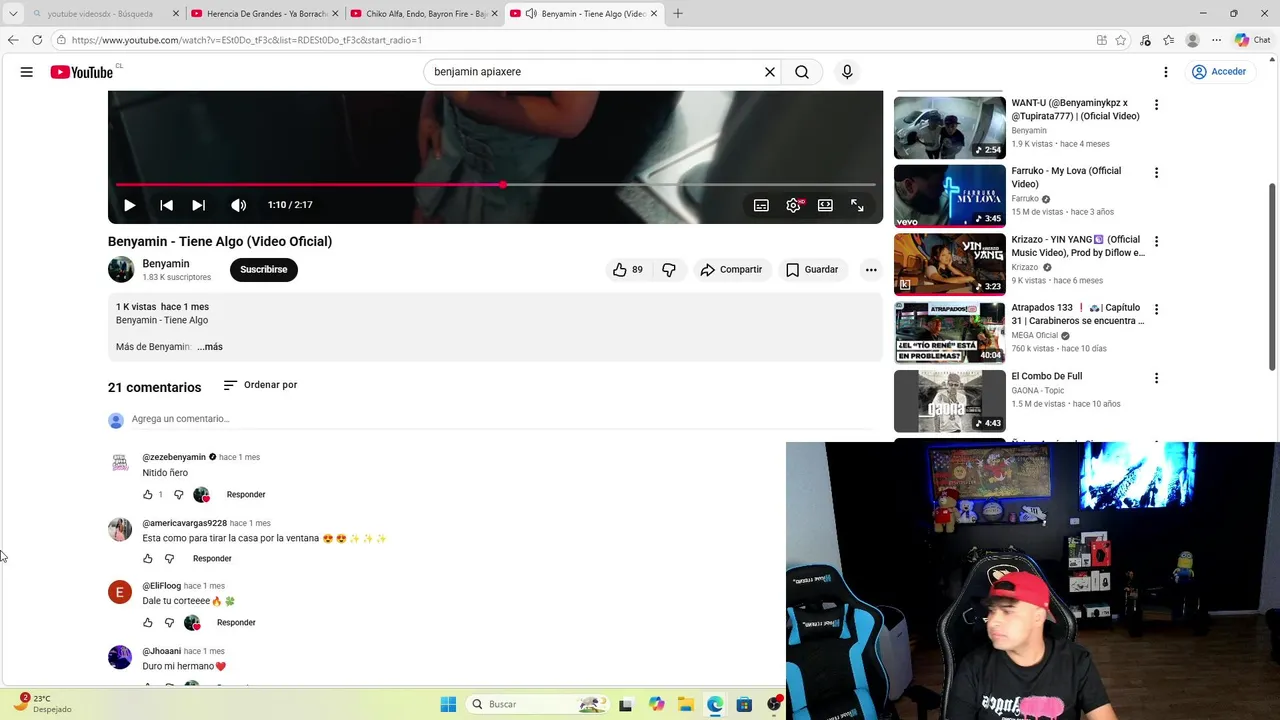Like the @zezebenyamin comment
1280x720 pixels.
(148, 495)
